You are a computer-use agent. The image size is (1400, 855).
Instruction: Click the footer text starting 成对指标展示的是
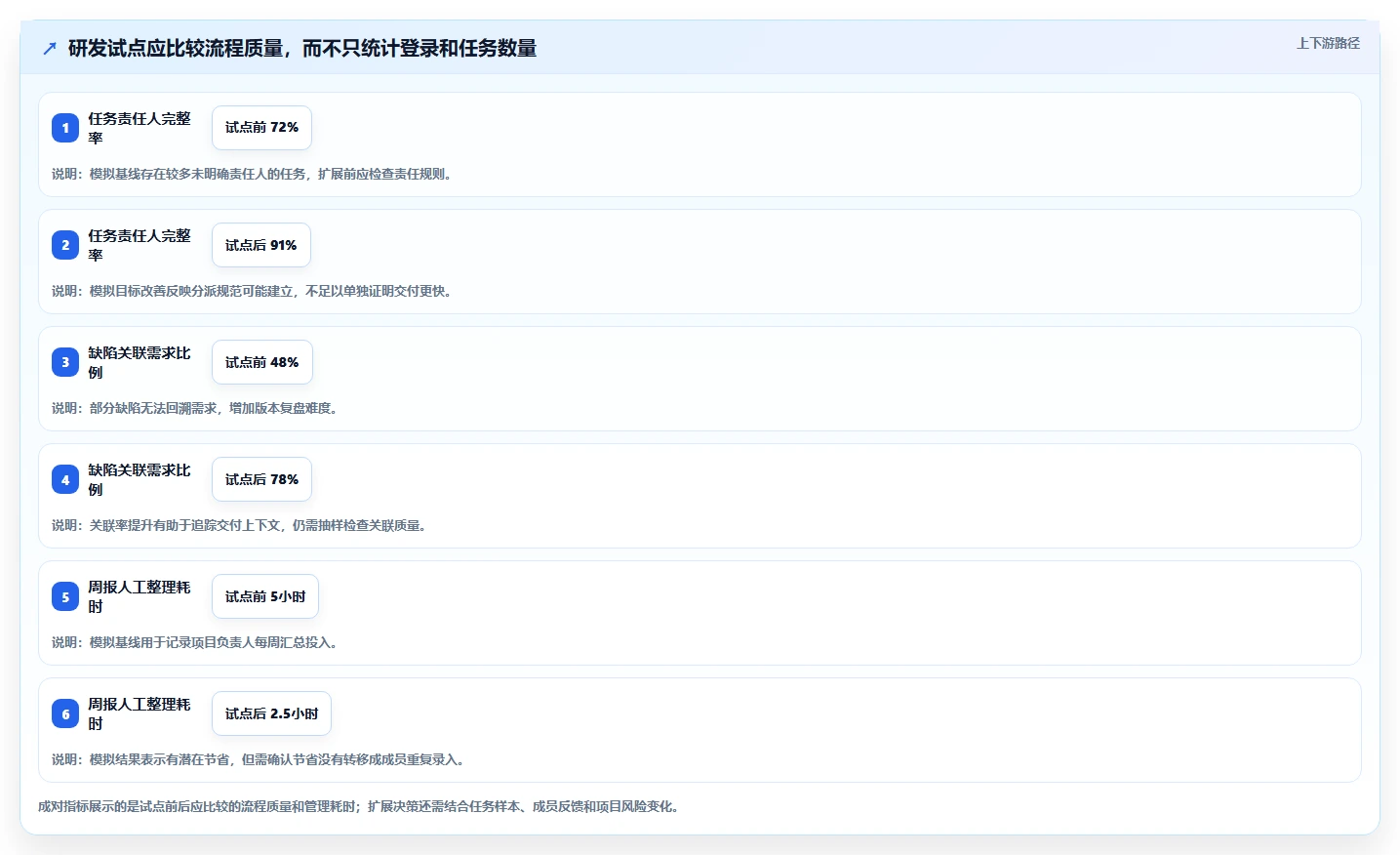point(361,806)
